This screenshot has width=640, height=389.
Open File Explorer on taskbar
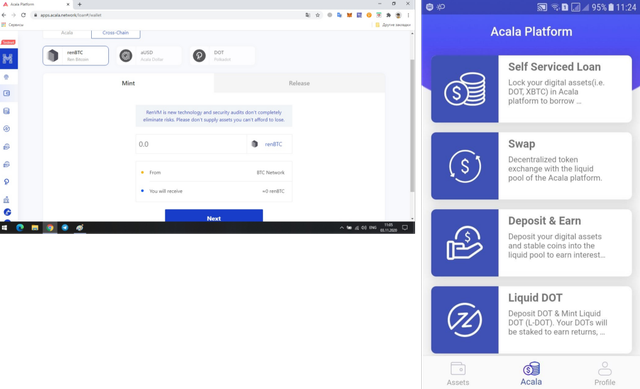point(35,228)
